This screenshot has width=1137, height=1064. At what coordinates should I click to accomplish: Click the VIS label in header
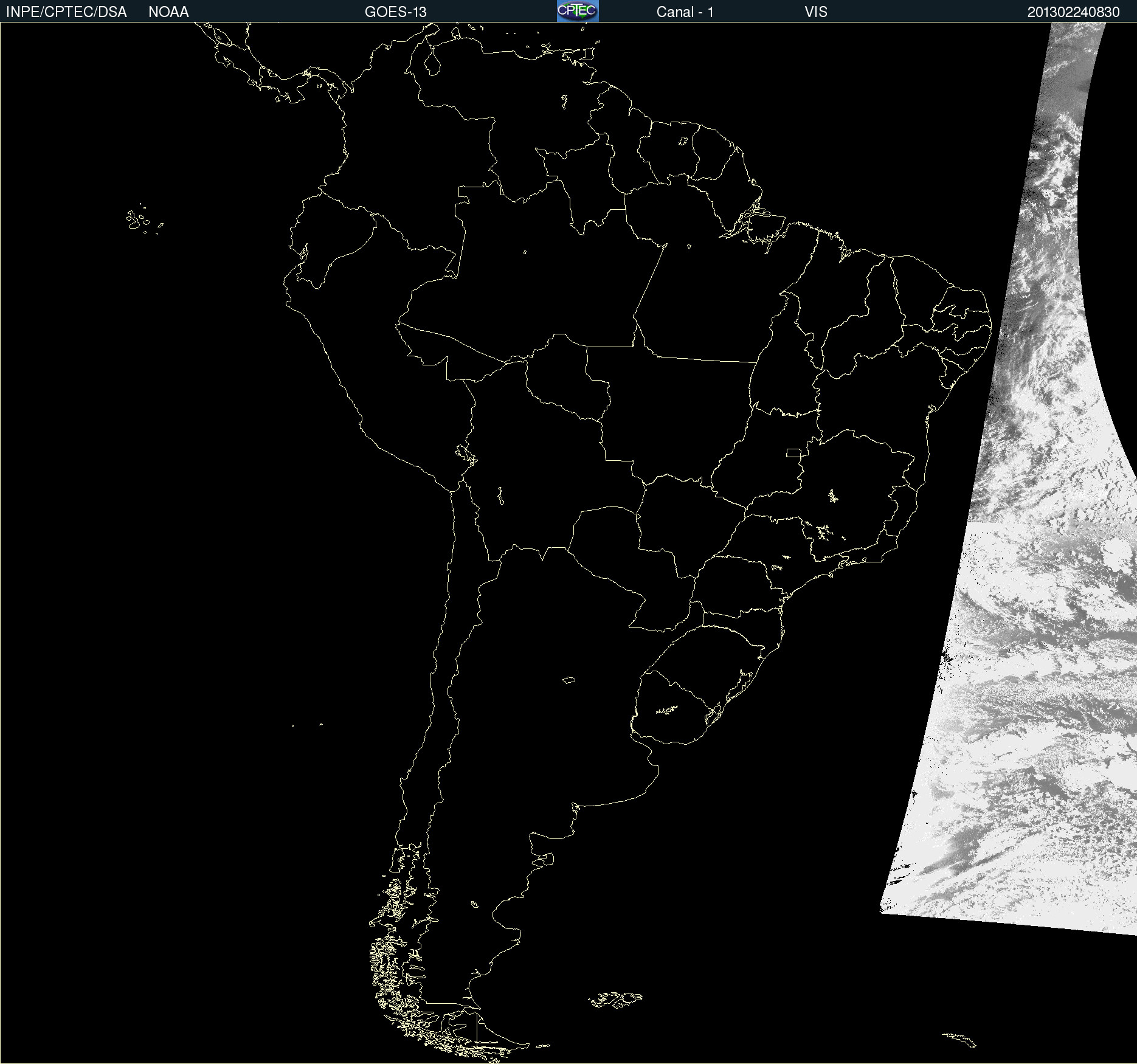(x=815, y=12)
